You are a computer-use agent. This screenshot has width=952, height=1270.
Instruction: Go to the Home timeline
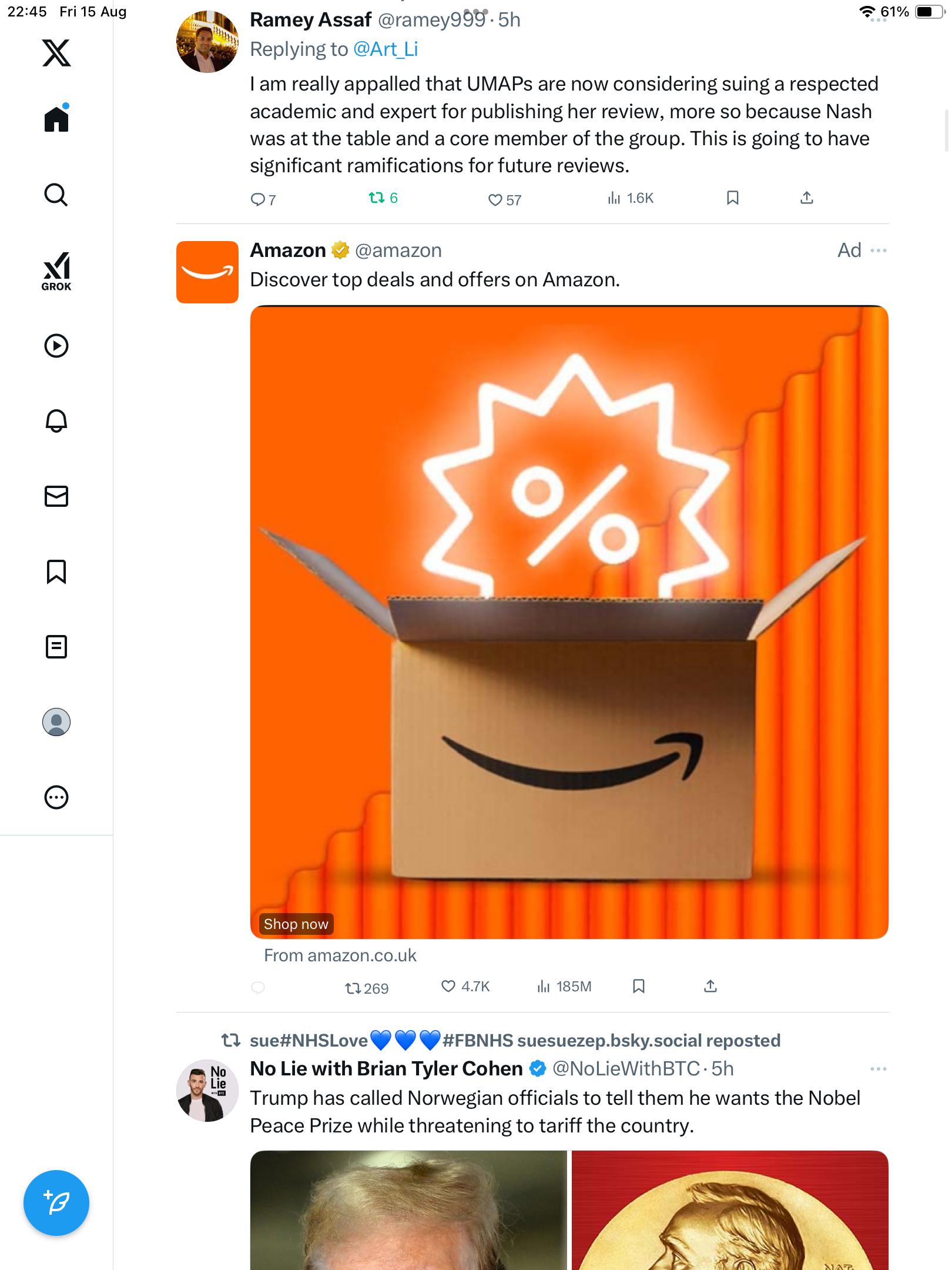click(x=56, y=119)
